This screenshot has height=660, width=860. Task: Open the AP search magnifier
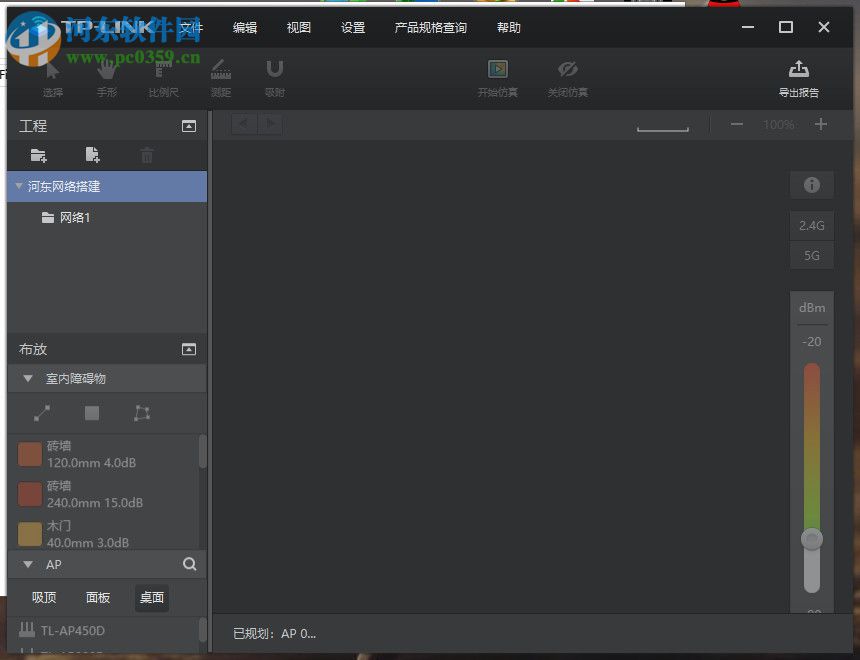189,564
